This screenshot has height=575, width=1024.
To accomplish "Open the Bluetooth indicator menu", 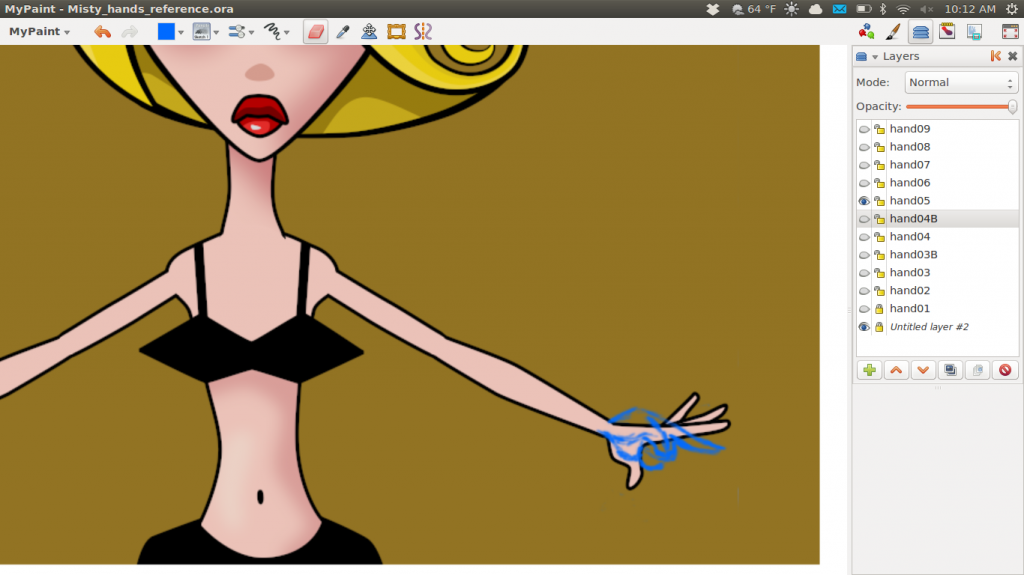I will (x=883, y=9).
